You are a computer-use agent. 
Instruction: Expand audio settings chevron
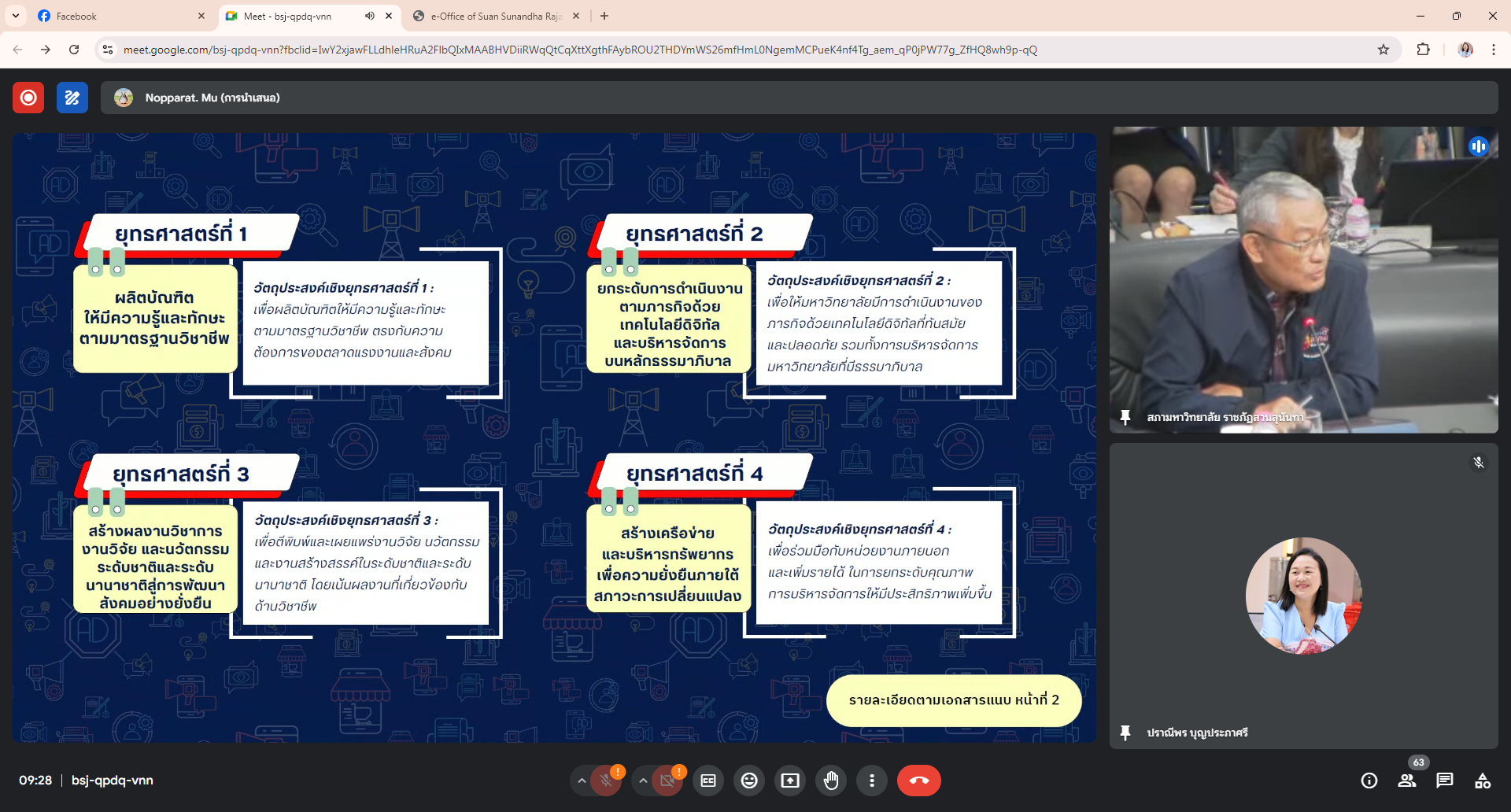pos(582,781)
